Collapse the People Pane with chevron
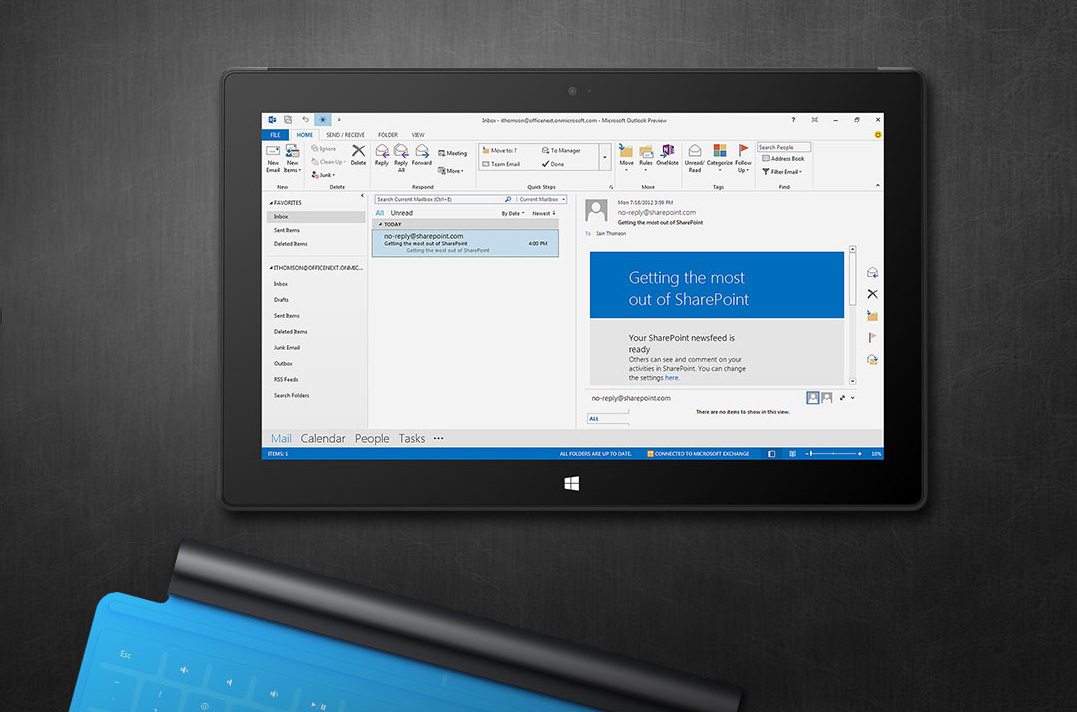The width and height of the screenshot is (1077, 712). pos(853,398)
